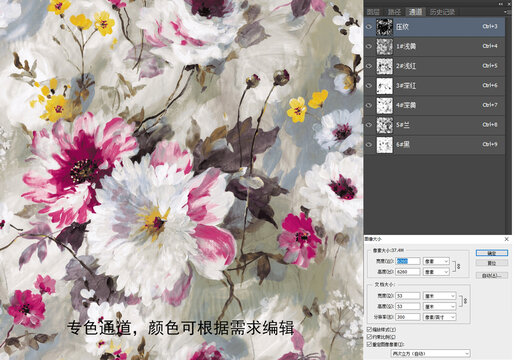Click 复位 button in Image Size dialog
This screenshot has width=515, height=360.
(x=492, y=263)
